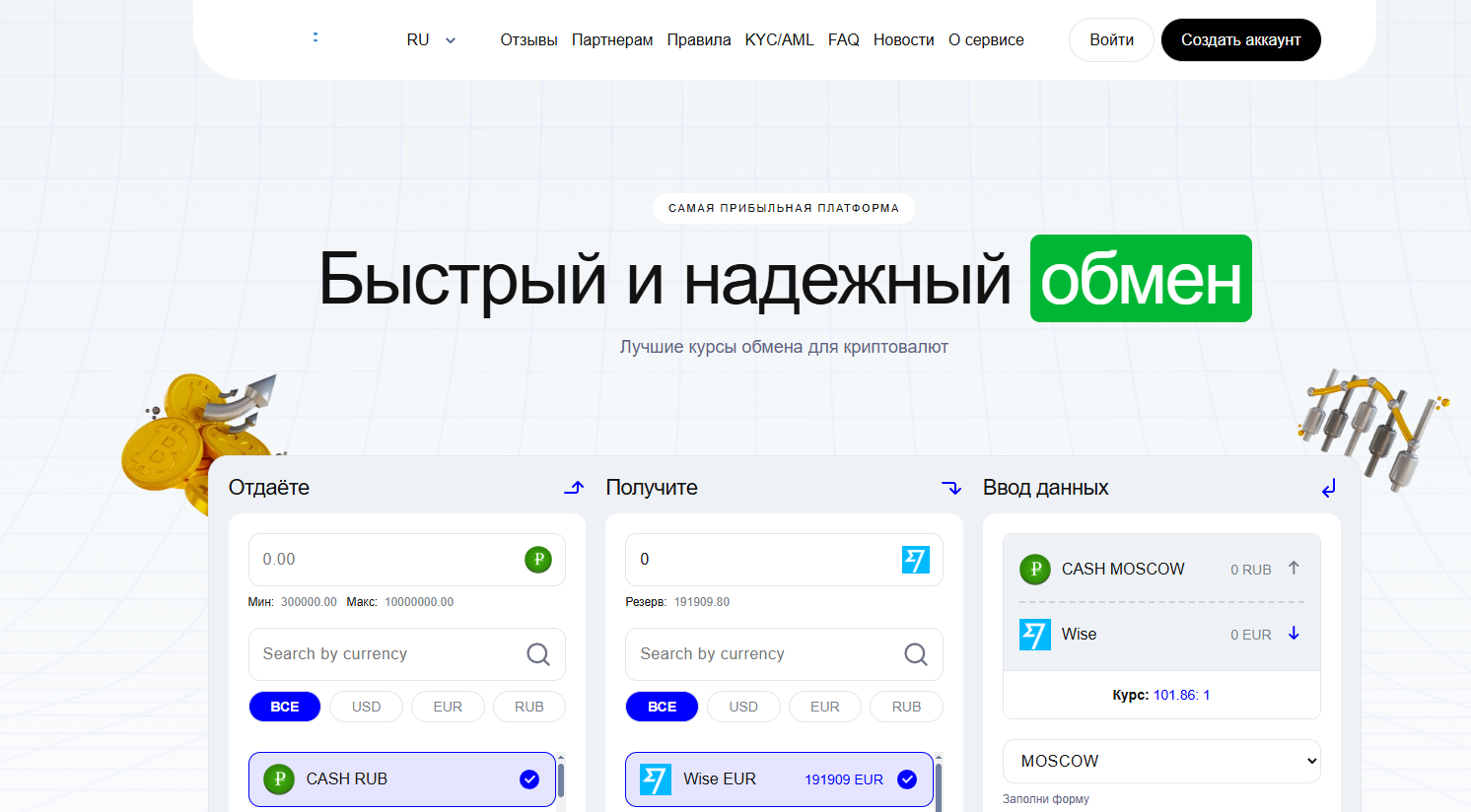Click the Резерв value 191909.80
Image resolution: width=1471 pixels, height=812 pixels.
(x=702, y=602)
